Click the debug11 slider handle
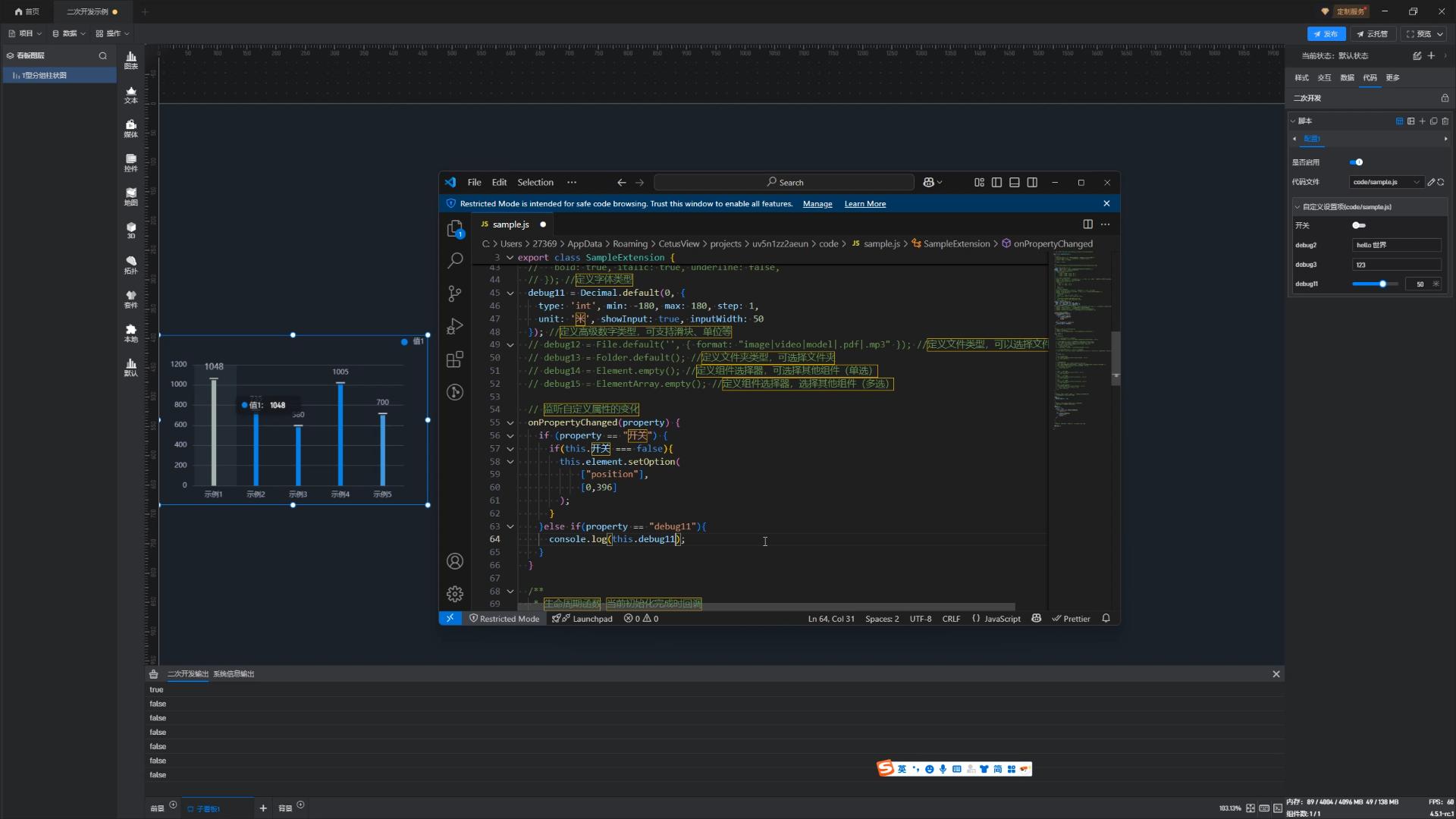Screen dimensions: 1456x819 pos(1382,284)
